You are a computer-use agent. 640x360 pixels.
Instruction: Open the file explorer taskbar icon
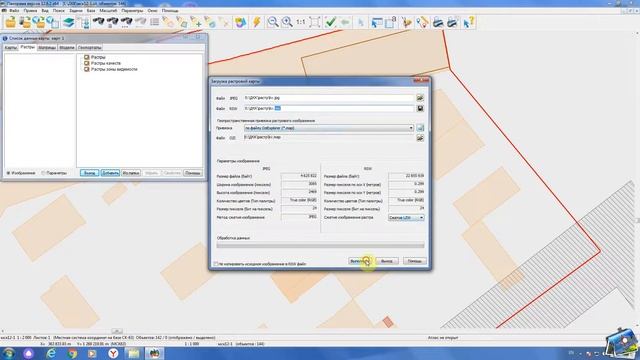pos(133,353)
